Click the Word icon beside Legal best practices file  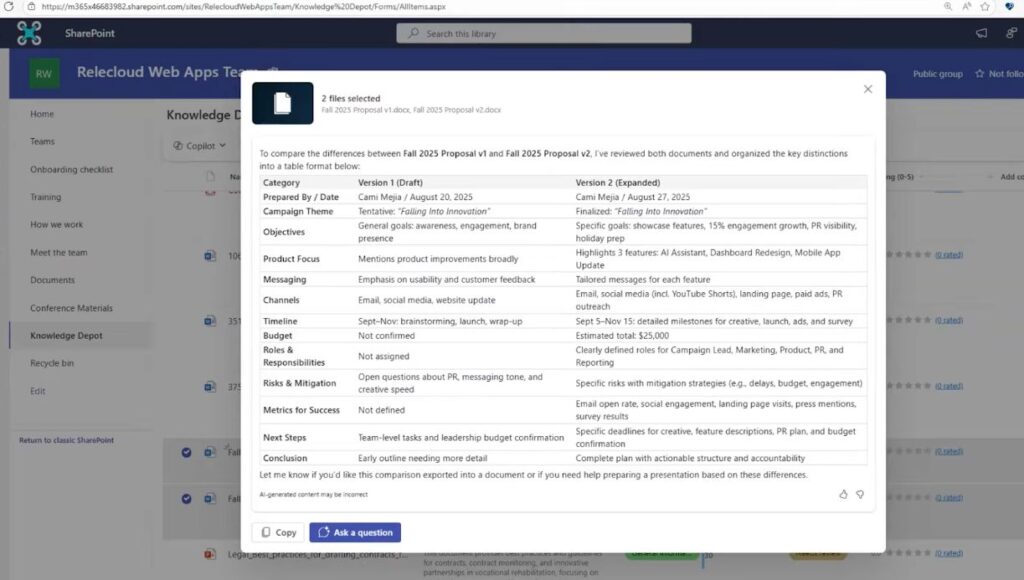click(209, 552)
